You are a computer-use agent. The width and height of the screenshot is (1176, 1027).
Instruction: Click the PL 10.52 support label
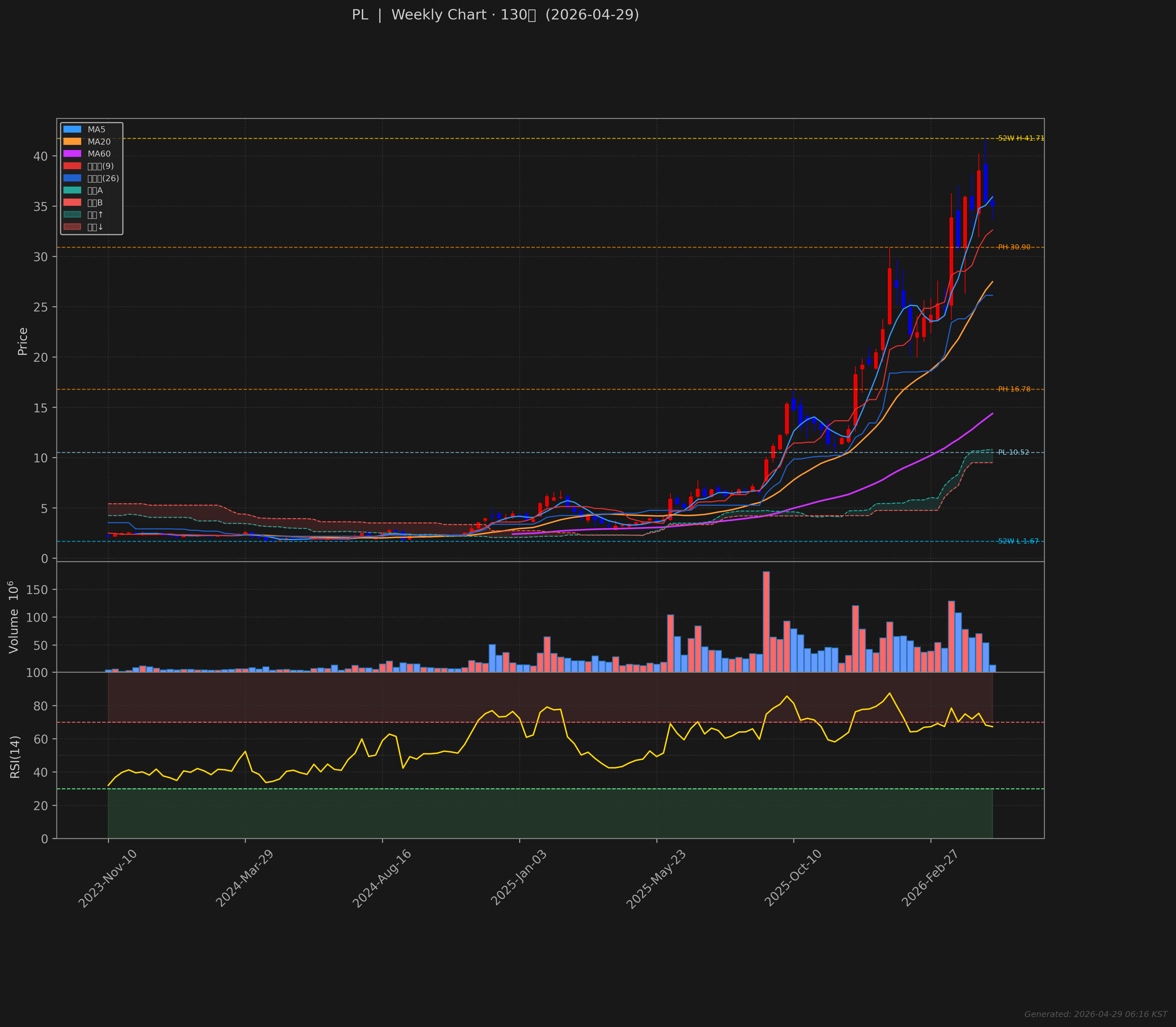(1013, 452)
